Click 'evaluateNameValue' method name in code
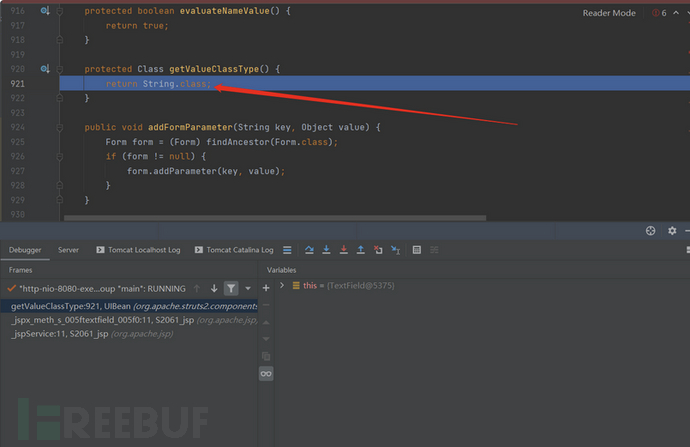This screenshot has width=690, height=447. pyautogui.click(x=224, y=11)
